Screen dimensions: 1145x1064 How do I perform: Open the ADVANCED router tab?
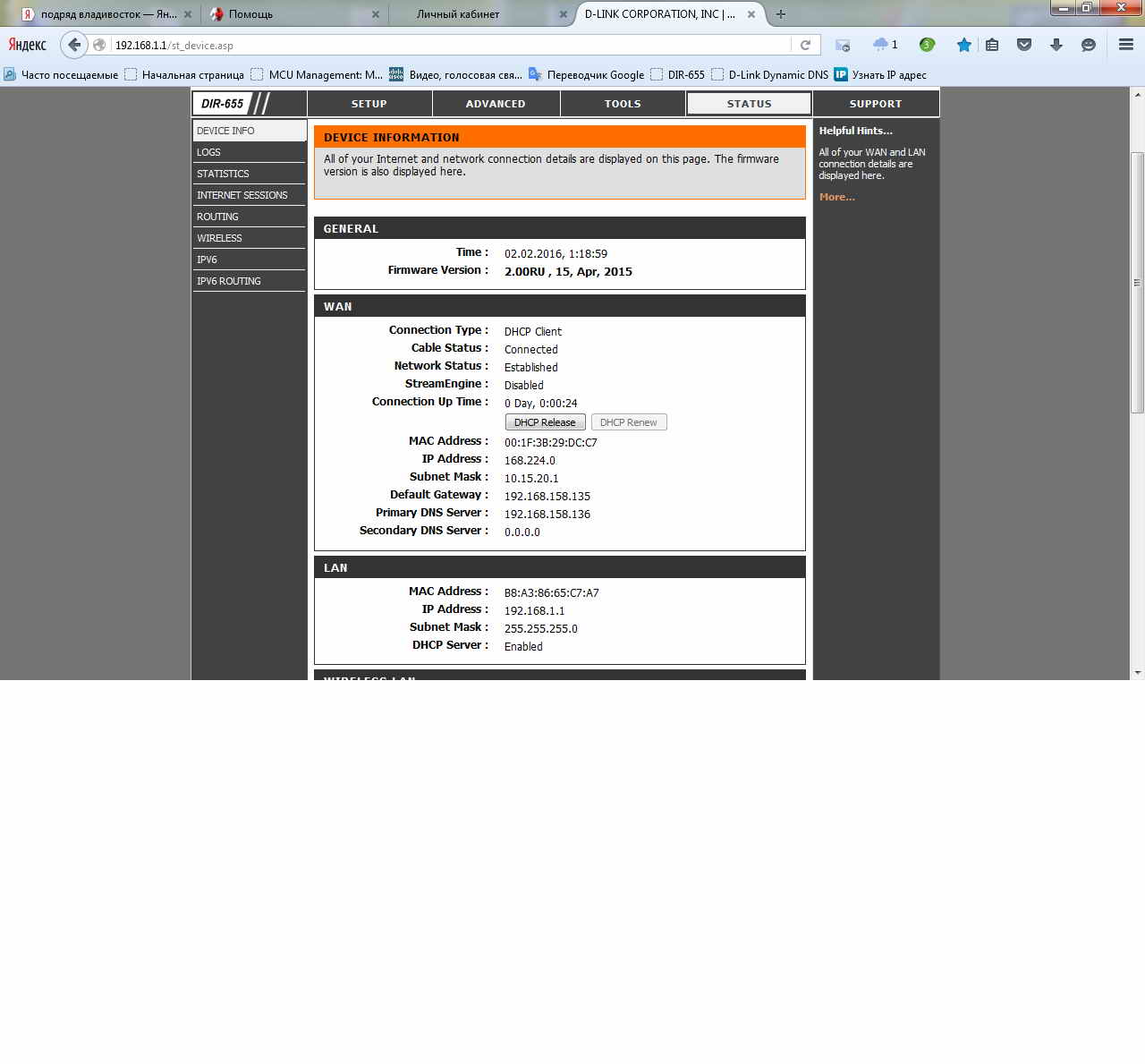496,104
